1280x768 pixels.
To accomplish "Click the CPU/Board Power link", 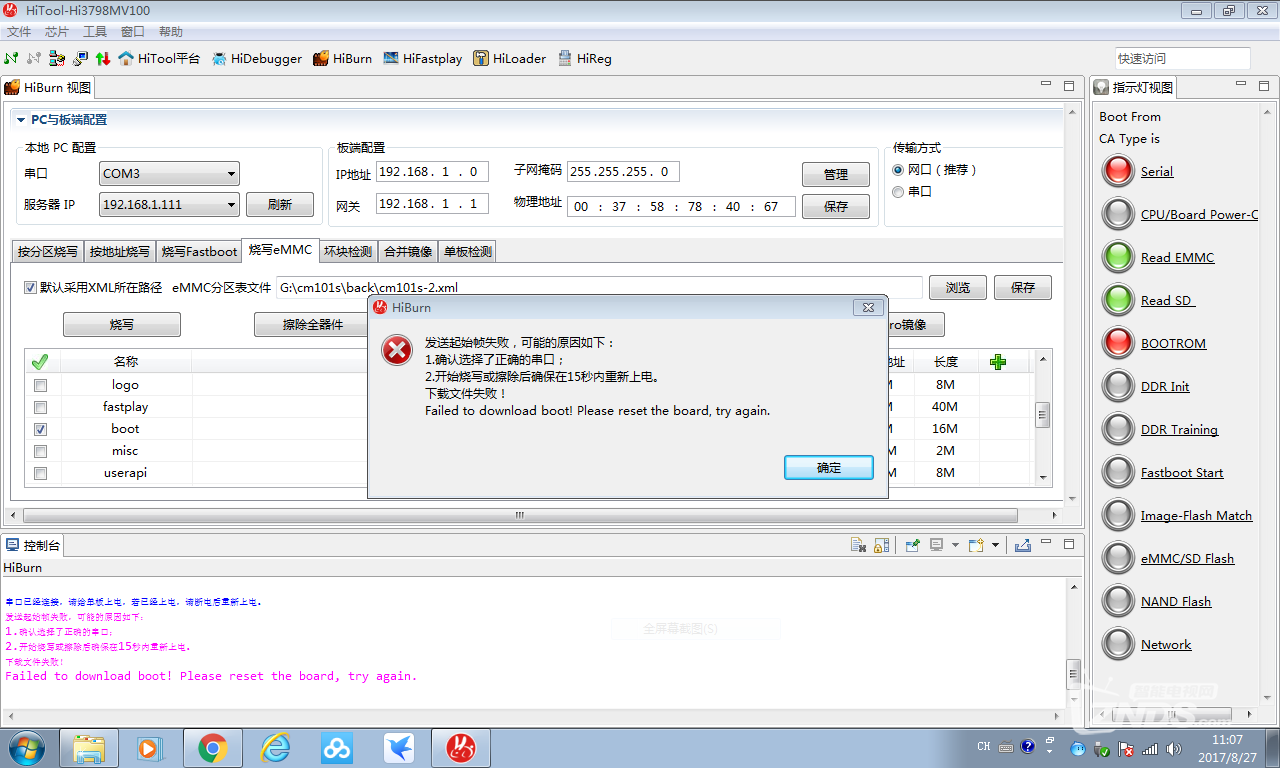I will point(1199,214).
